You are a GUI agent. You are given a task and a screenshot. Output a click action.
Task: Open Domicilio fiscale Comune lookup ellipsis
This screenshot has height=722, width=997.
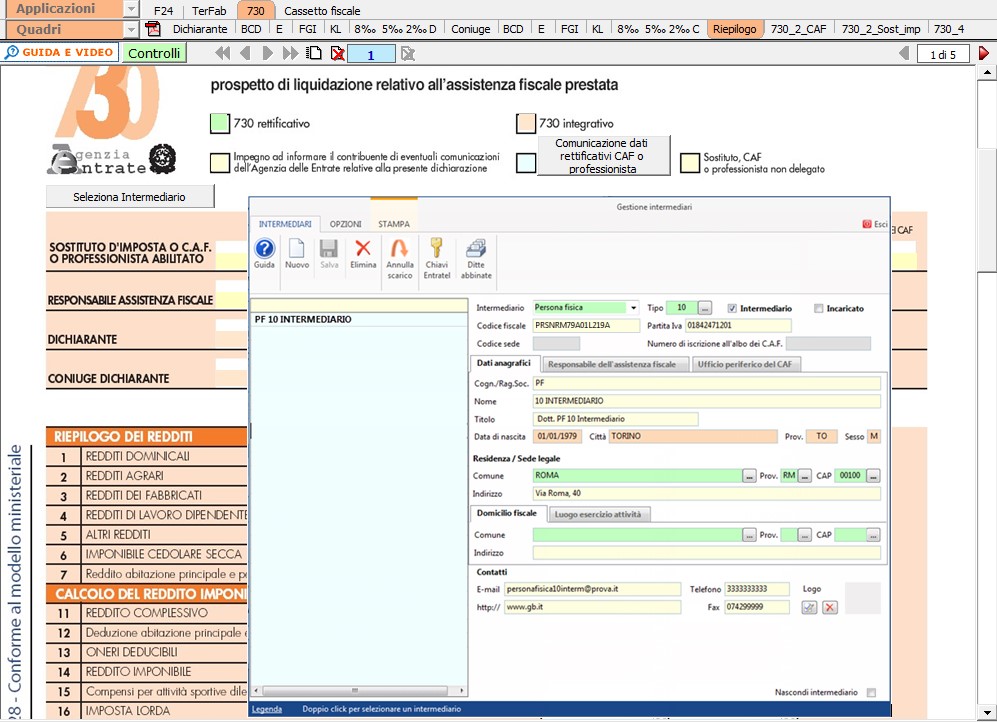pos(749,535)
